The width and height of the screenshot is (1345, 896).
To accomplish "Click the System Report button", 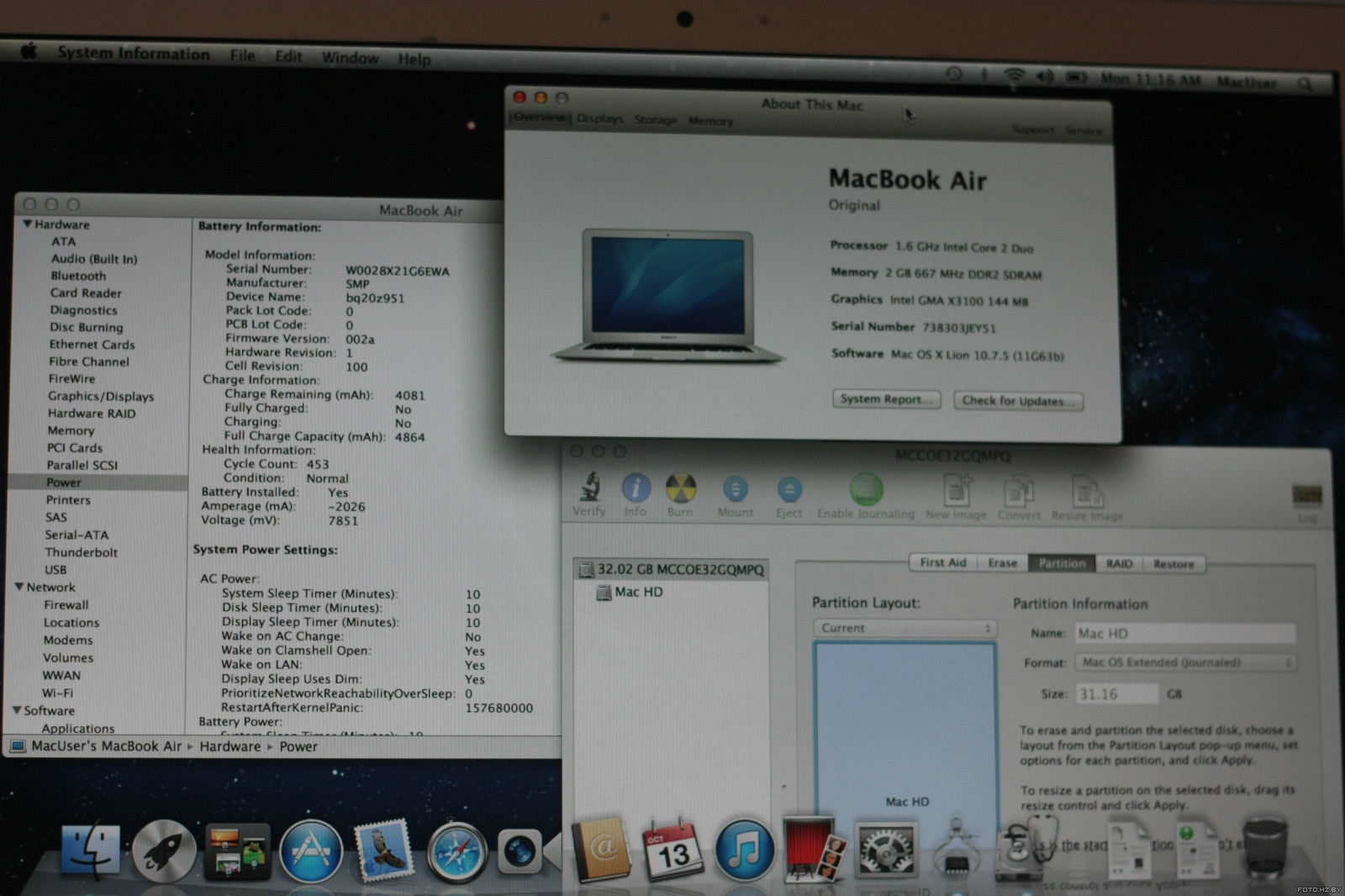I will click(x=886, y=399).
